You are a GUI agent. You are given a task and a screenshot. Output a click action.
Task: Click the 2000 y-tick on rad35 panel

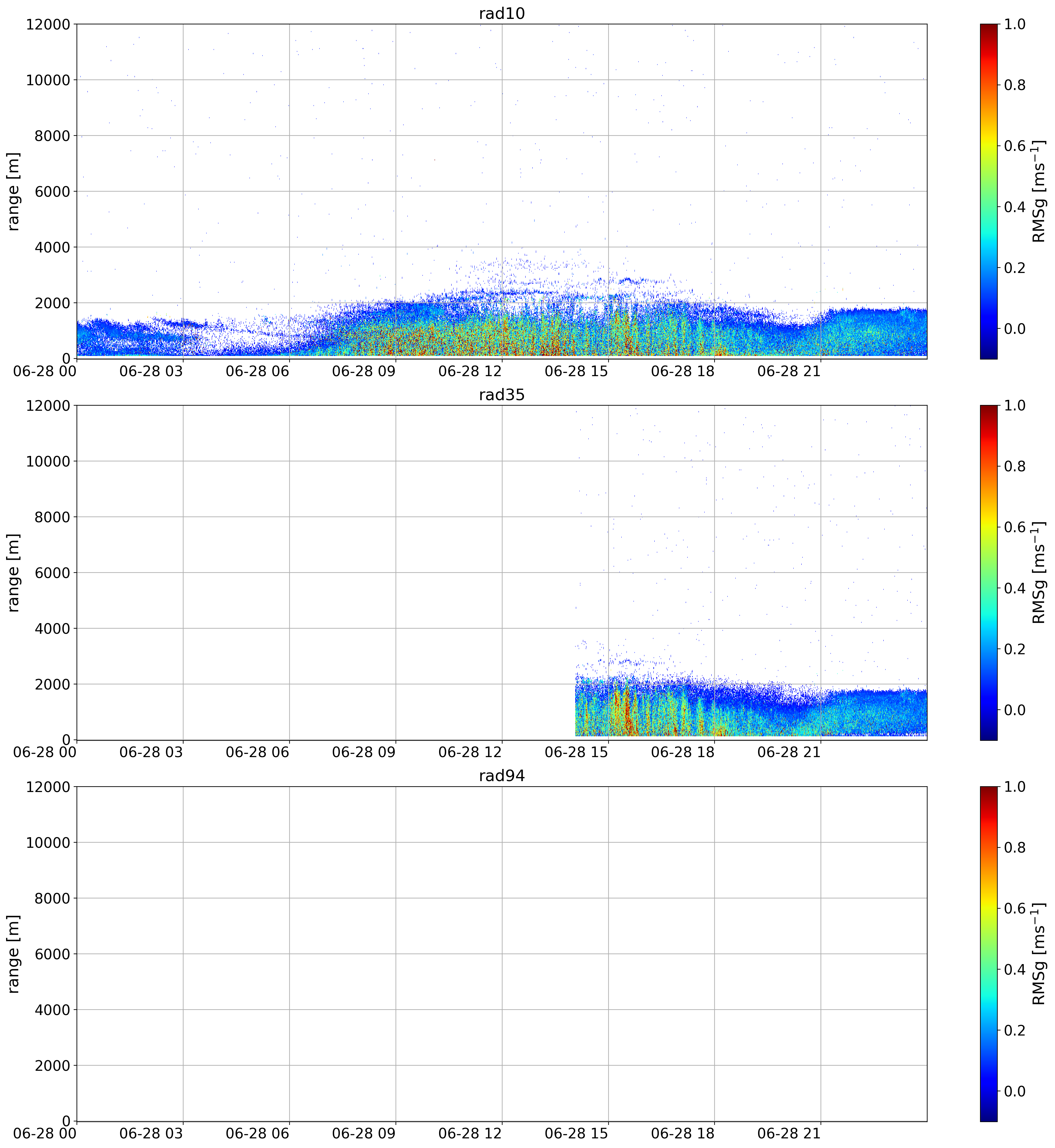click(52, 684)
